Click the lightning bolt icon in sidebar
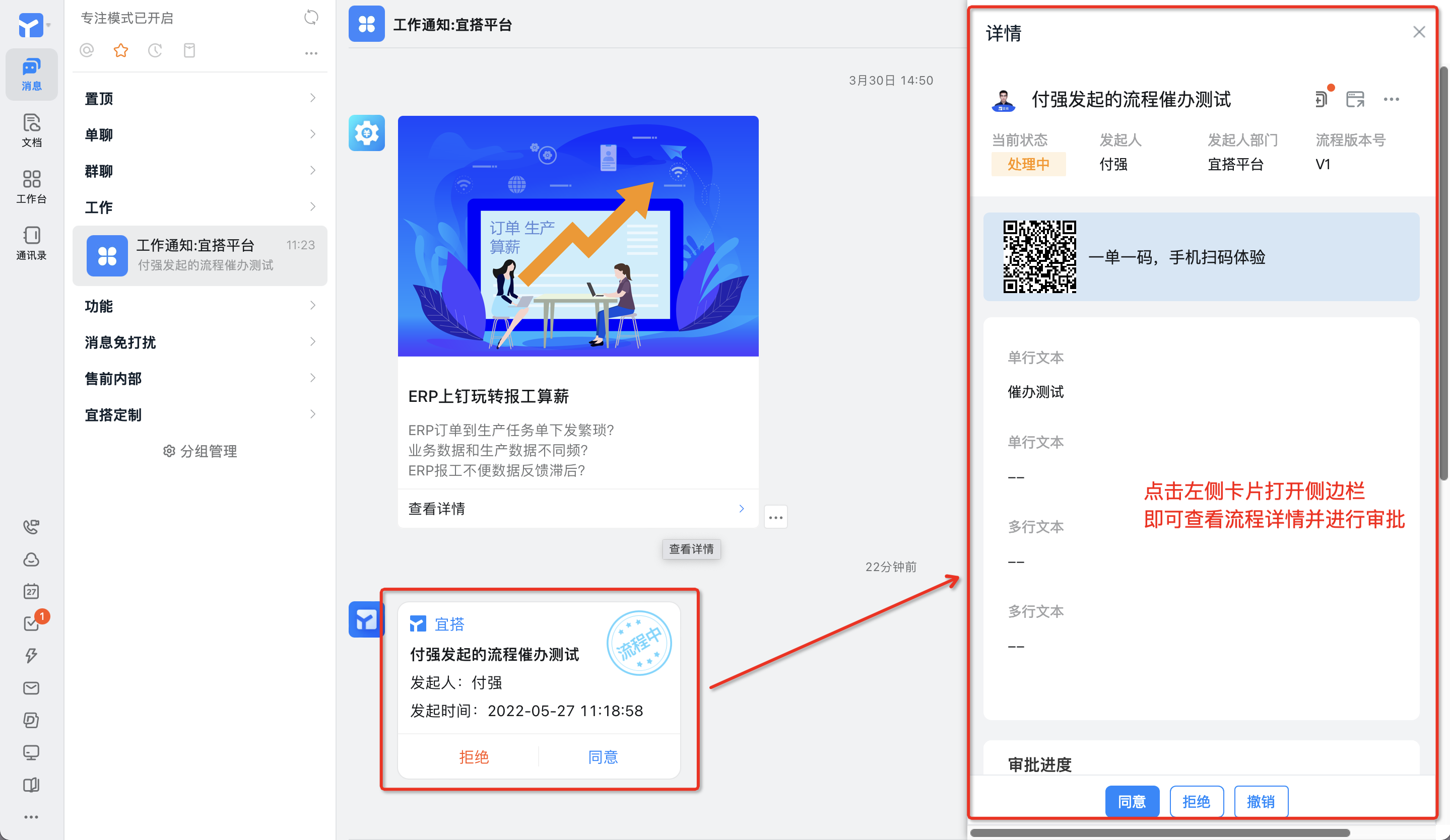 click(x=31, y=656)
